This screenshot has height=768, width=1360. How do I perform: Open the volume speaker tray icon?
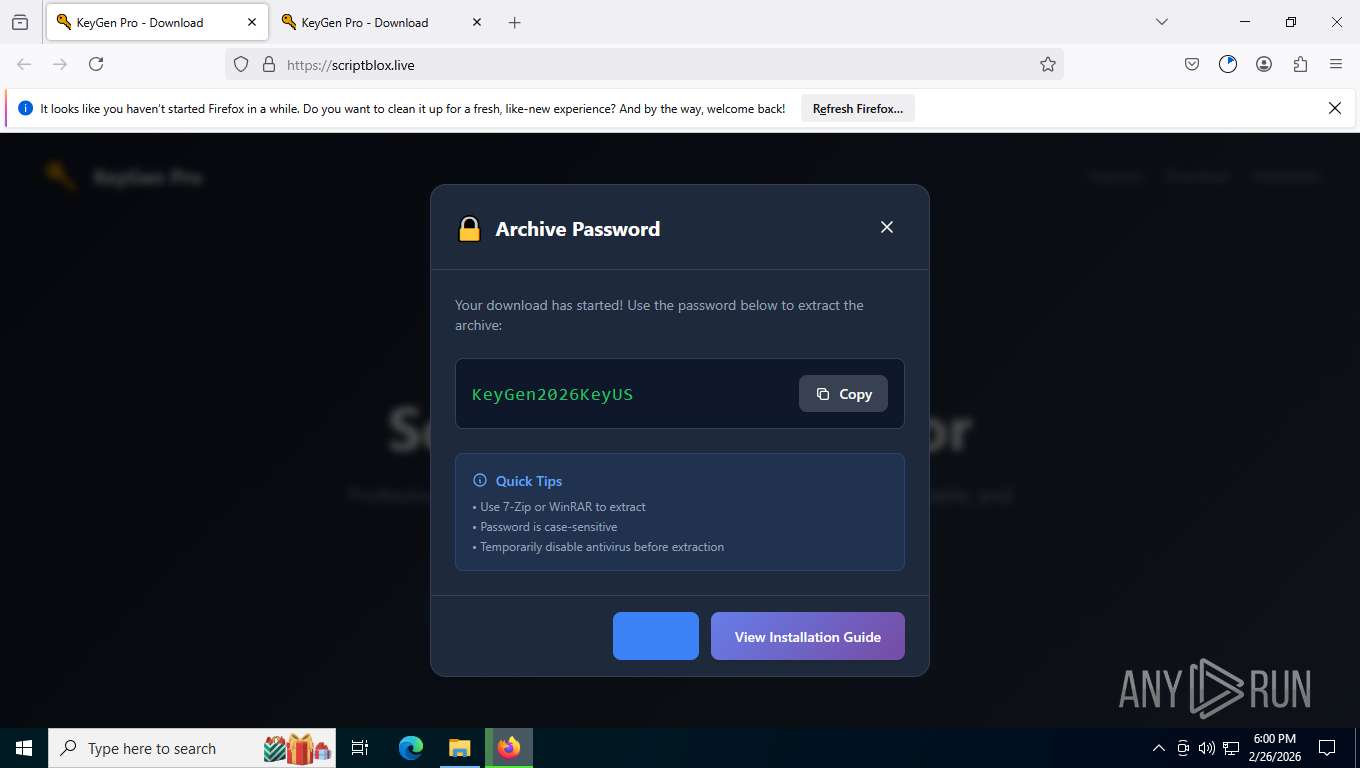[x=1207, y=748]
